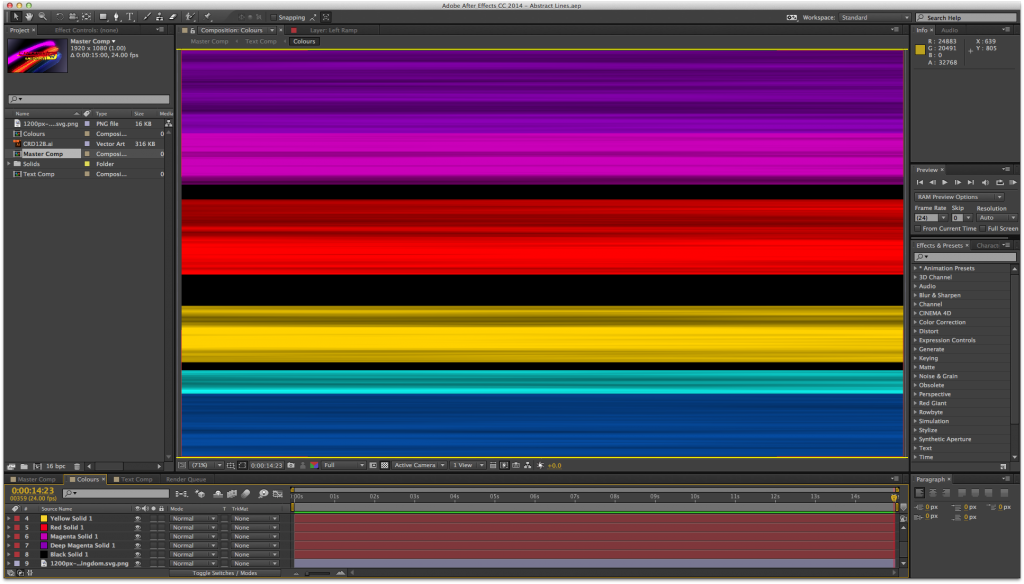The image size is (1024, 584).
Task: Select the Zoom magnifier tool
Action: tap(42, 17)
